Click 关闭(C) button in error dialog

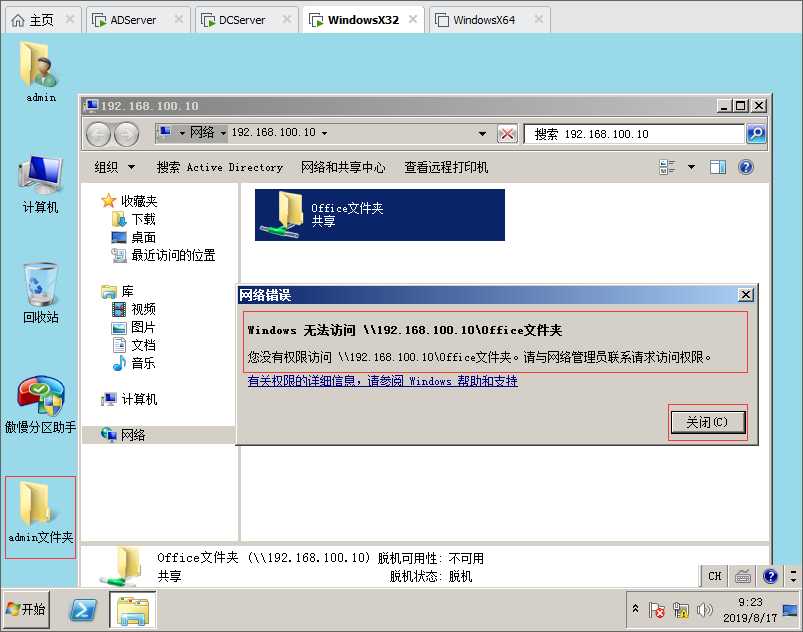tap(707, 423)
